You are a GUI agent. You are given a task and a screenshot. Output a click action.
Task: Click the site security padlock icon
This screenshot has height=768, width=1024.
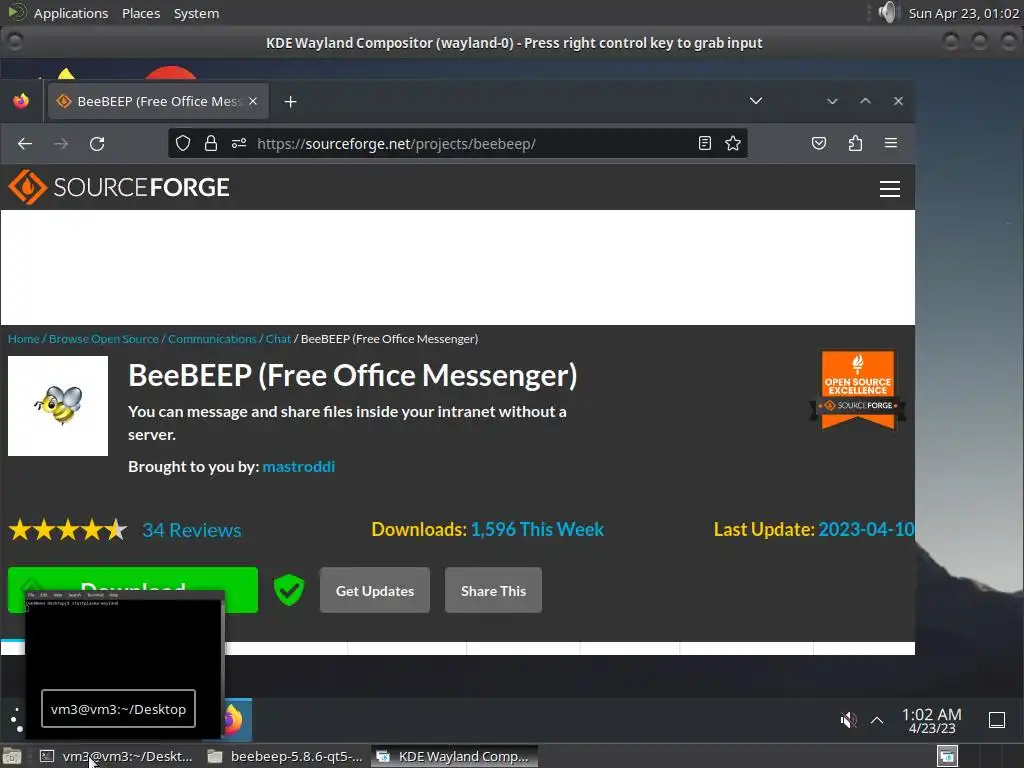click(210, 144)
